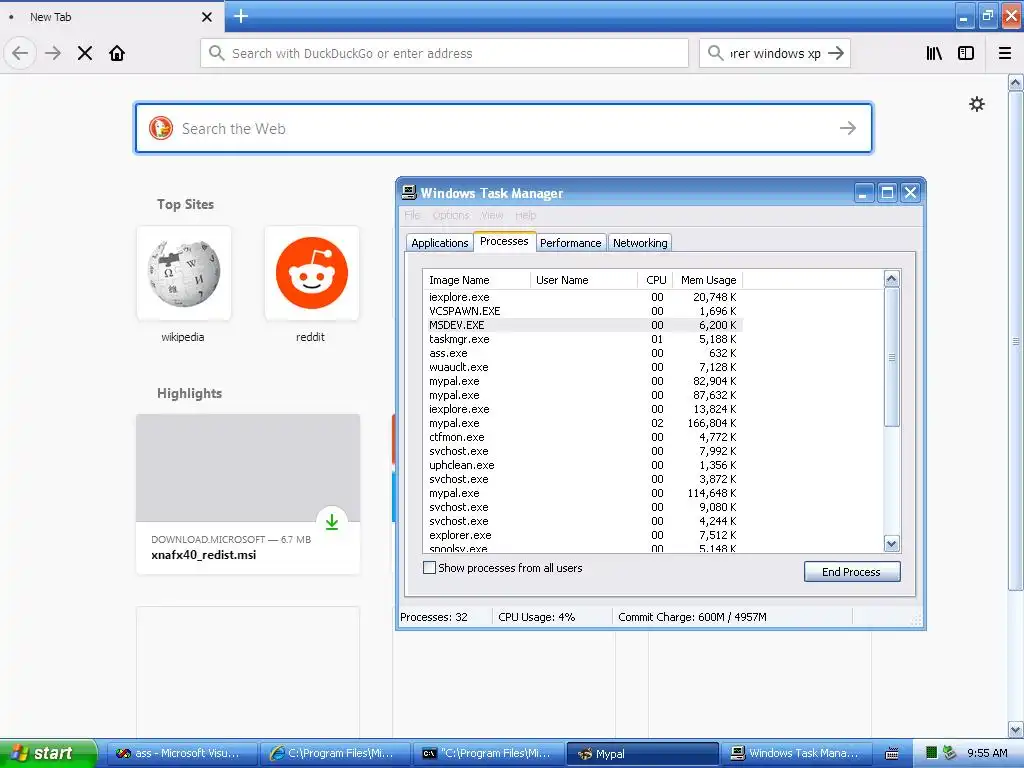Click the DuckDuckGo logo icon
1024x768 pixels.
(161, 128)
